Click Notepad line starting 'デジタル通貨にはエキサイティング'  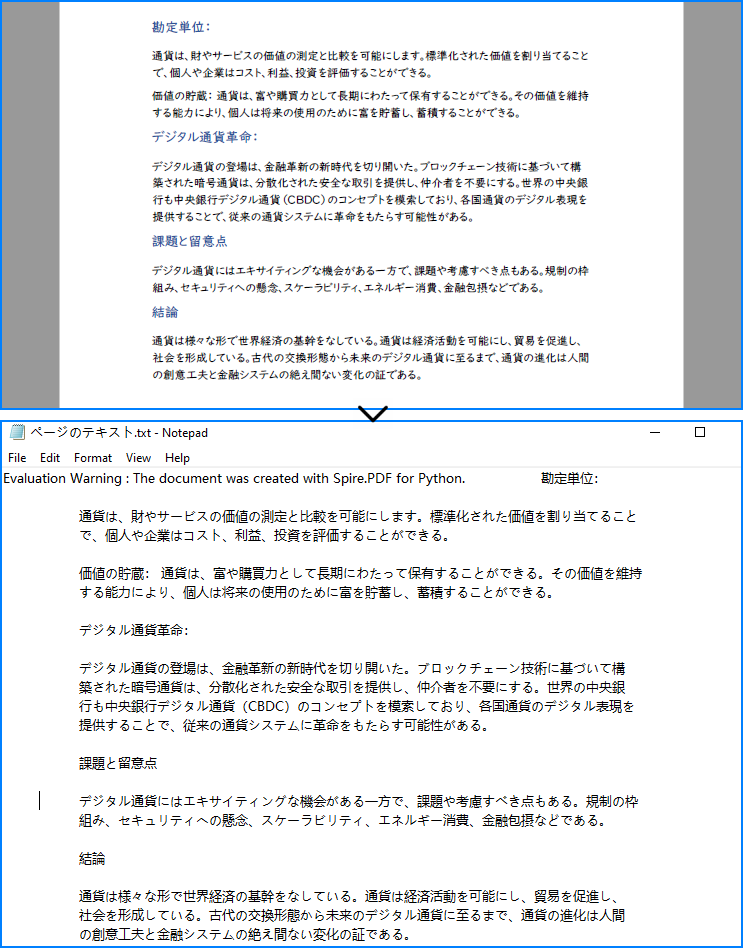tap(359, 801)
